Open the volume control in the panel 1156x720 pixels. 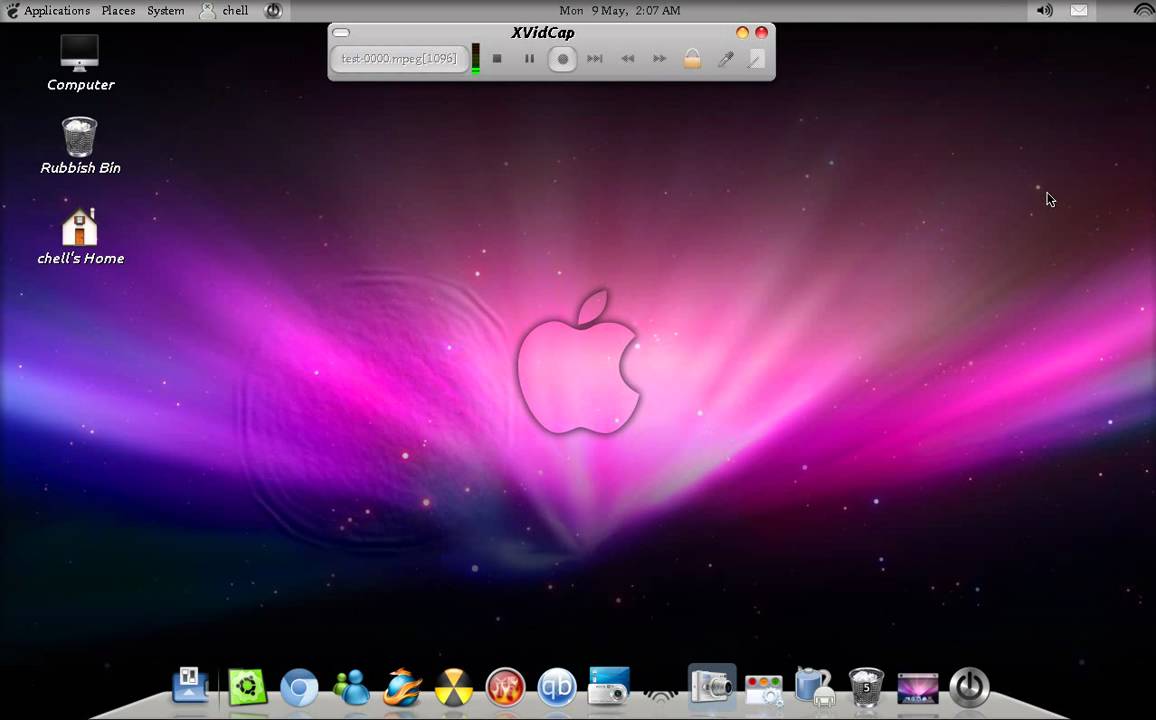[1045, 10]
